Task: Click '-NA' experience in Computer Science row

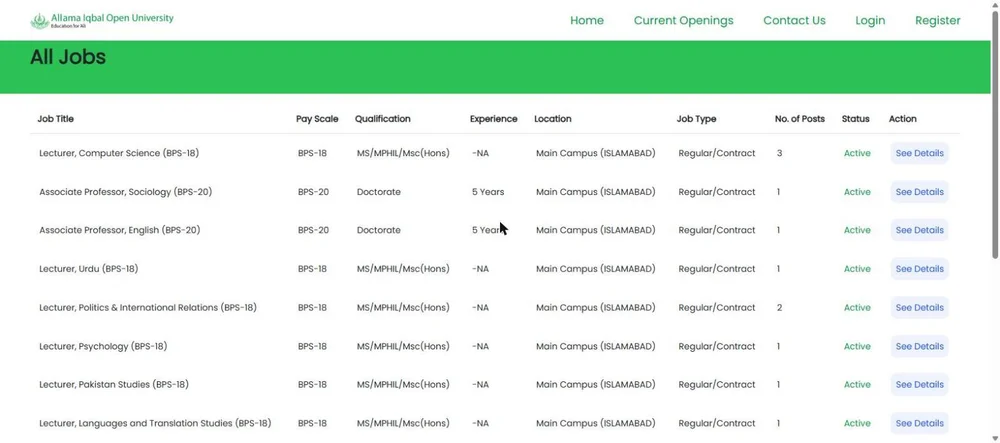Action: (480, 153)
